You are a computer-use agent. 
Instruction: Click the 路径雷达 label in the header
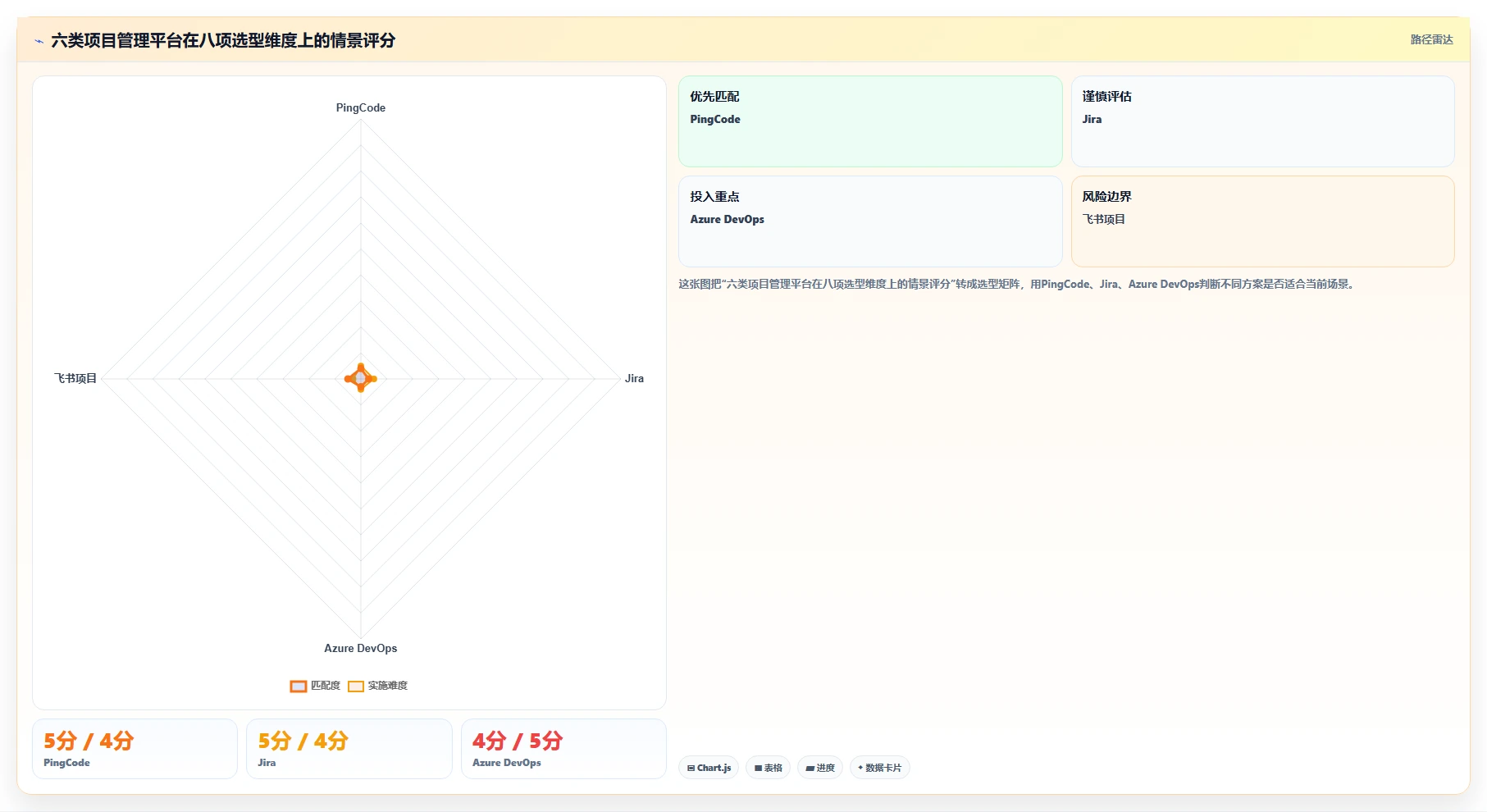1431,39
